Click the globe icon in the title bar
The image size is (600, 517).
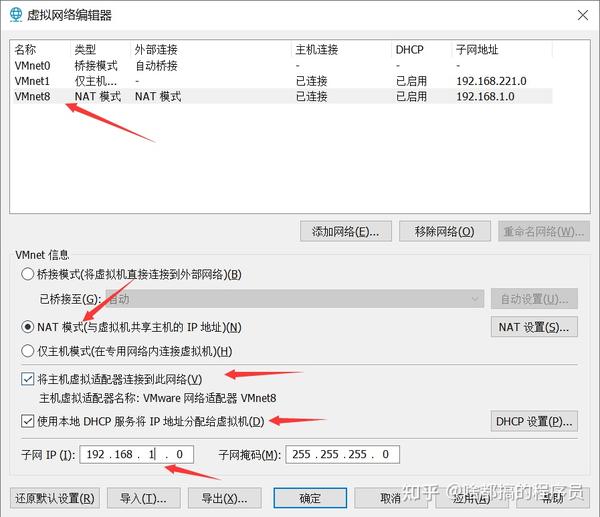pos(16,15)
